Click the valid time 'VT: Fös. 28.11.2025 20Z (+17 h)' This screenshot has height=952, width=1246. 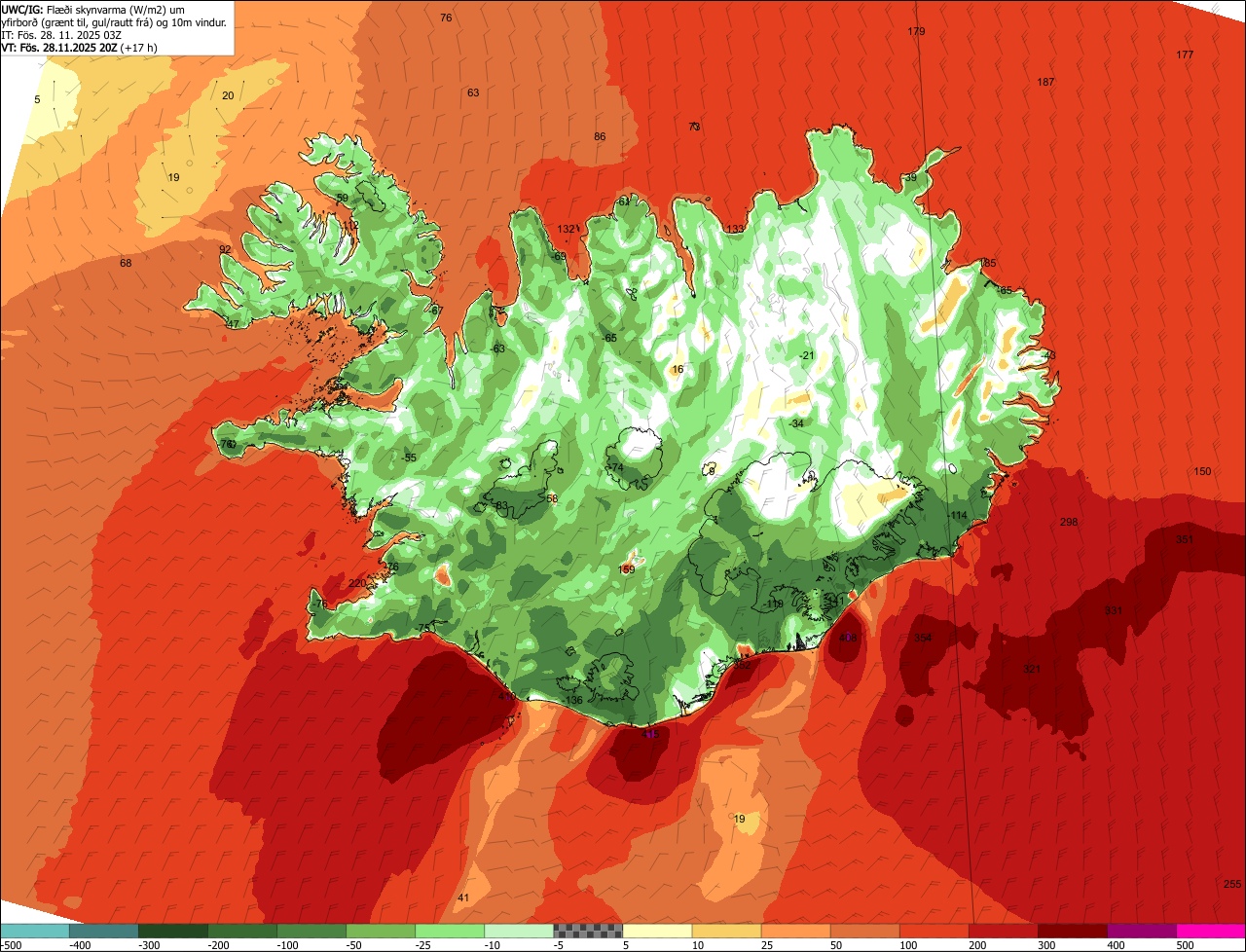[x=80, y=47]
